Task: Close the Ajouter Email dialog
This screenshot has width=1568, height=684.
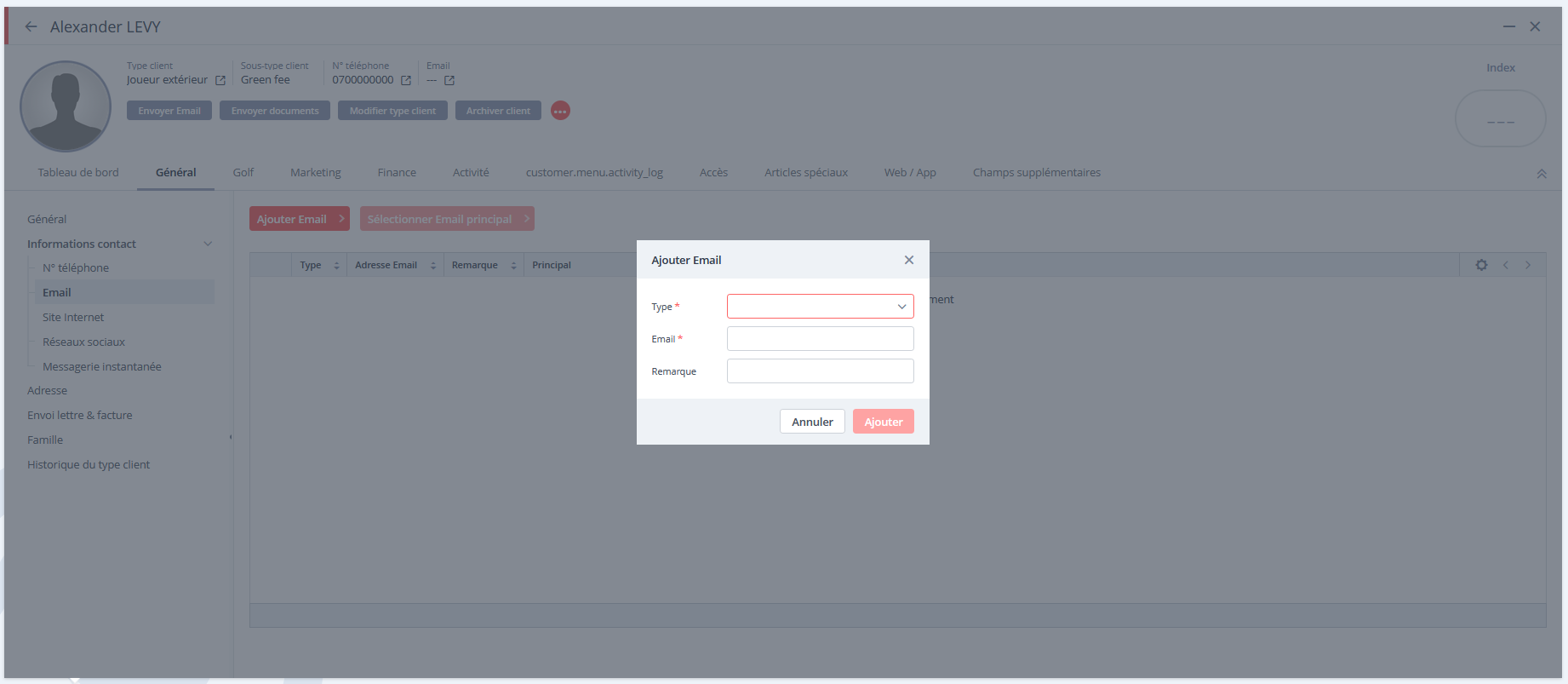Action: point(909,260)
